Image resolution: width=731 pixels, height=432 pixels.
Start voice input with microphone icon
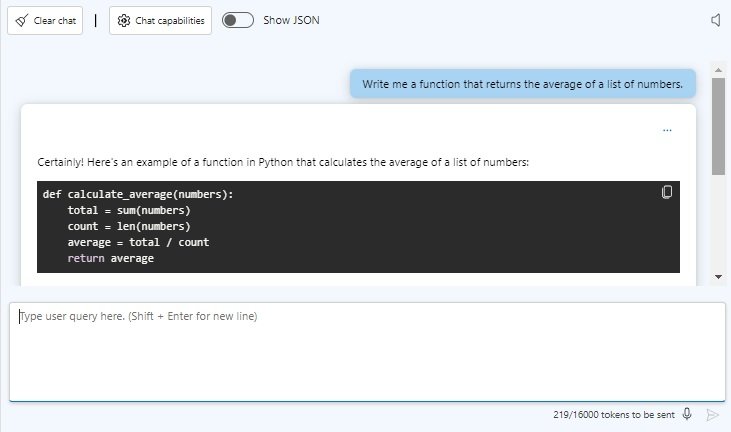coord(687,414)
